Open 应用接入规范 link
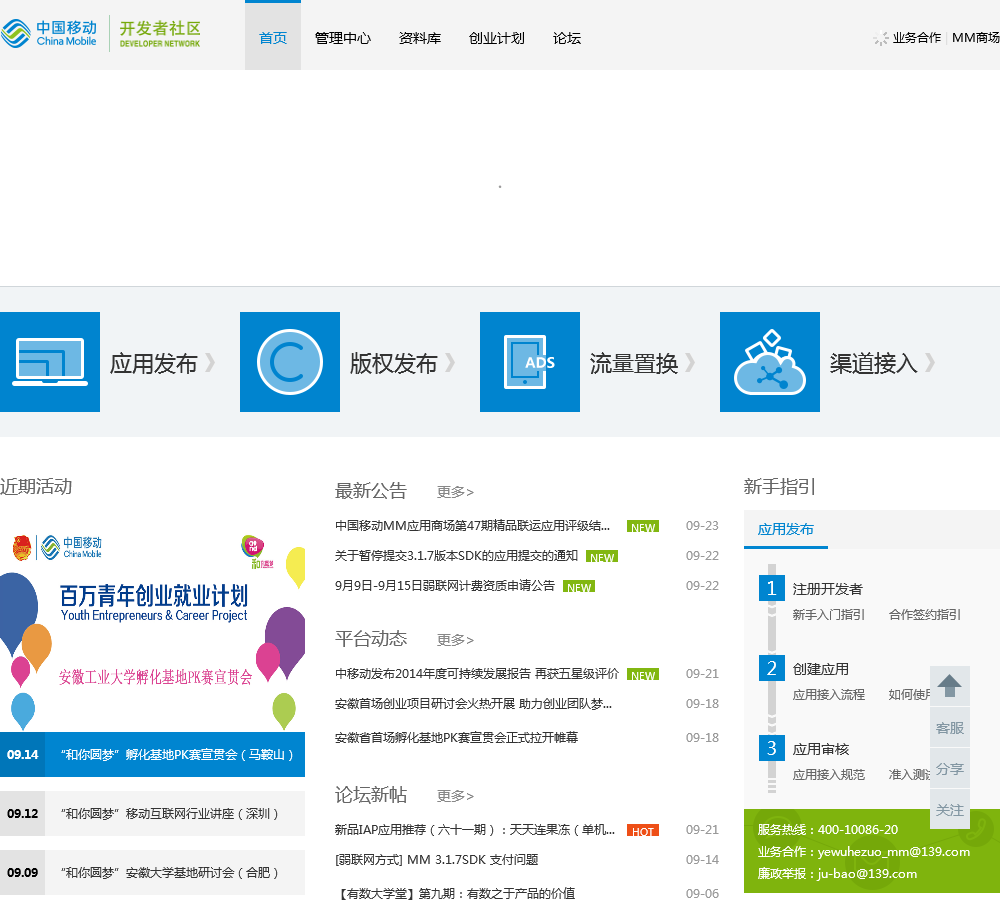This screenshot has width=1000, height=909. point(828,774)
